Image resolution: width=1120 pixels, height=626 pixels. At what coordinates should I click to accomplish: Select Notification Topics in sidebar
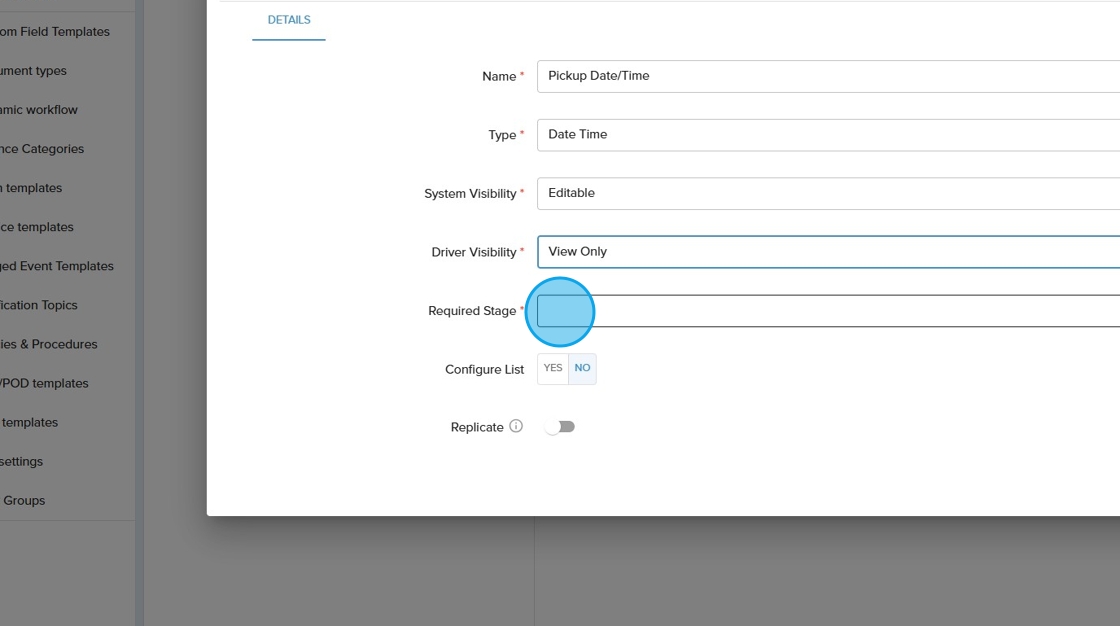pyautogui.click(x=38, y=305)
